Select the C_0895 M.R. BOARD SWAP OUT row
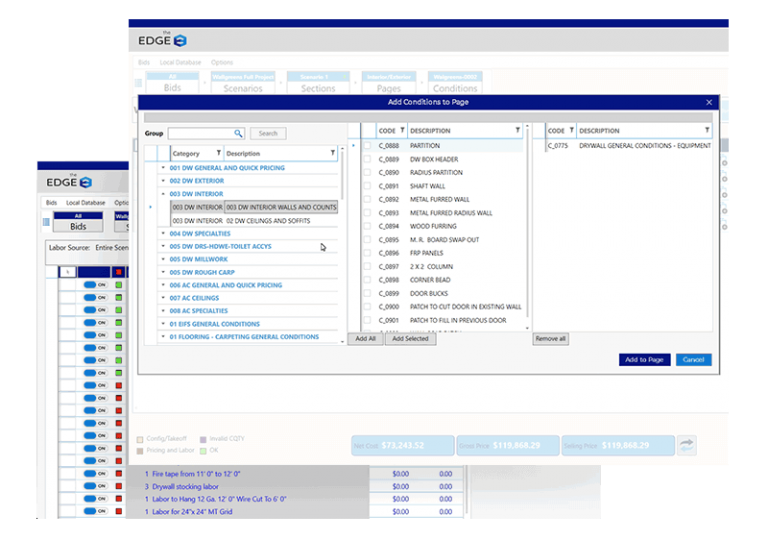The image size is (768, 540). click(x=443, y=240)
